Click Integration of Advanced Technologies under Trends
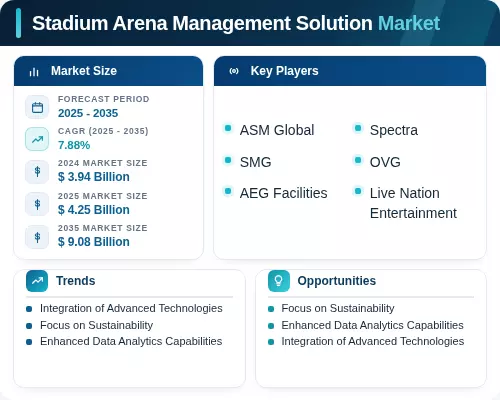This screenshot has width=500, height=400. (x=131, y=308)
